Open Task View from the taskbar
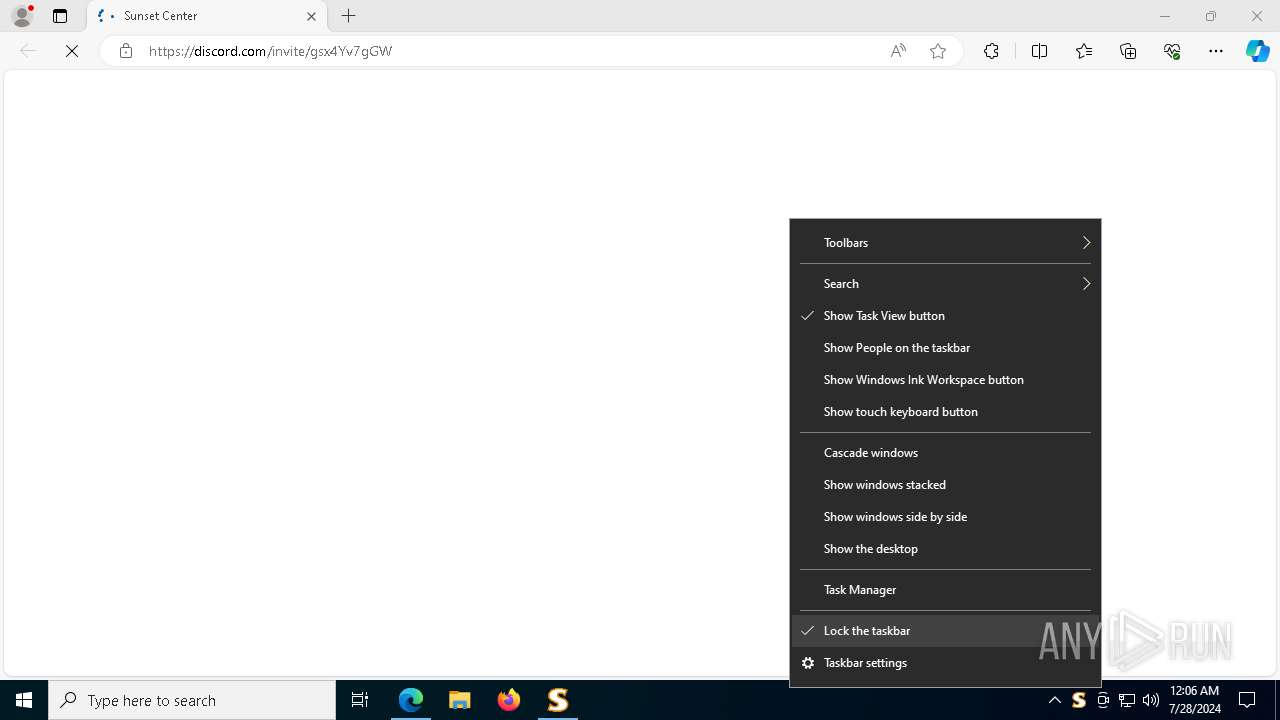The width and height of the screenshot is (1280, 720). tap(360, 700)
